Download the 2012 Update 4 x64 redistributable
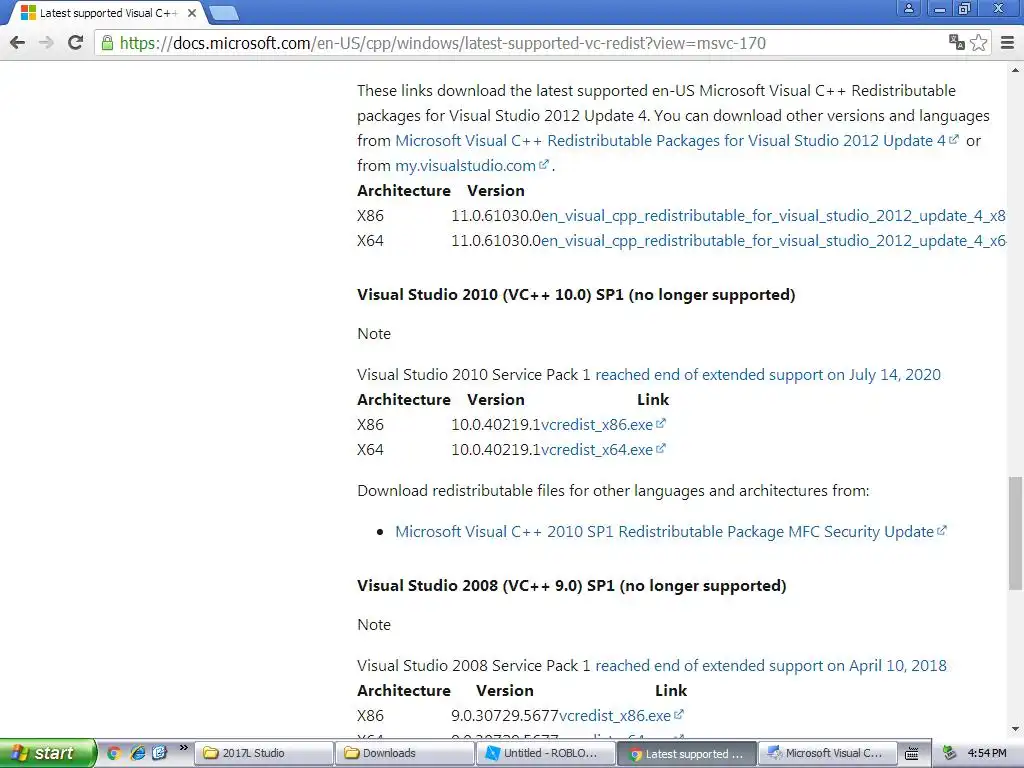The width and height of the screenshot is (1024, 768). [x=773, y=241]
